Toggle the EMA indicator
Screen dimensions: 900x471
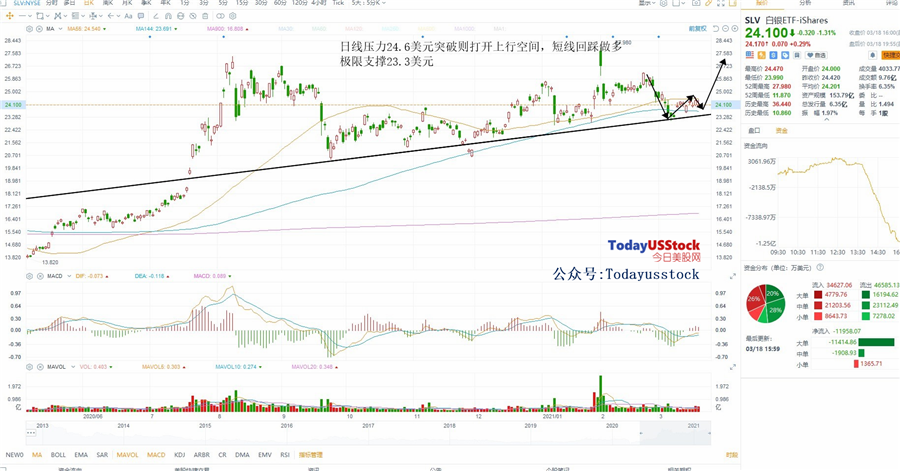(x=81, y=455)
